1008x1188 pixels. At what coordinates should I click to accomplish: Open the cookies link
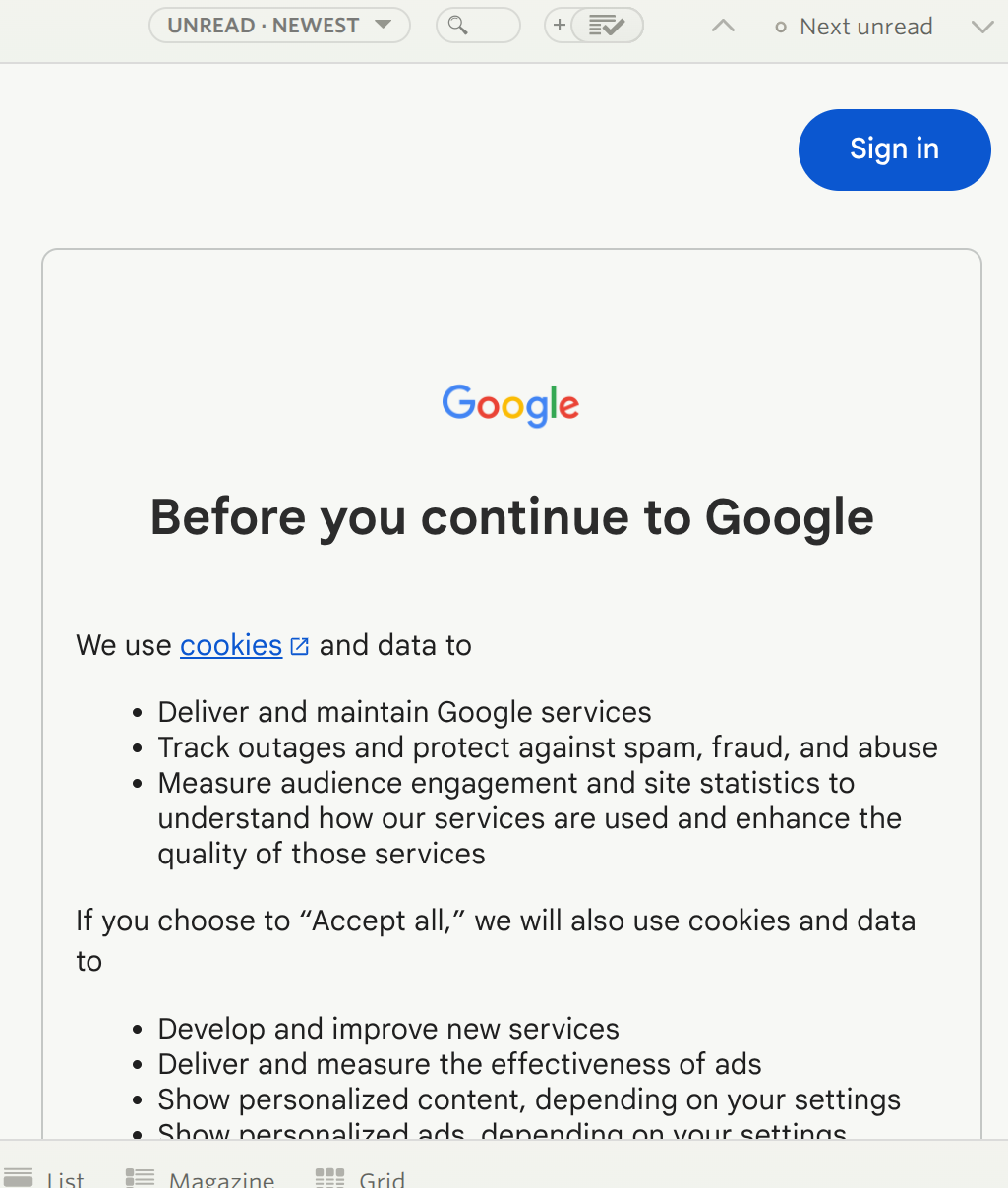click(x=231, y=645)
